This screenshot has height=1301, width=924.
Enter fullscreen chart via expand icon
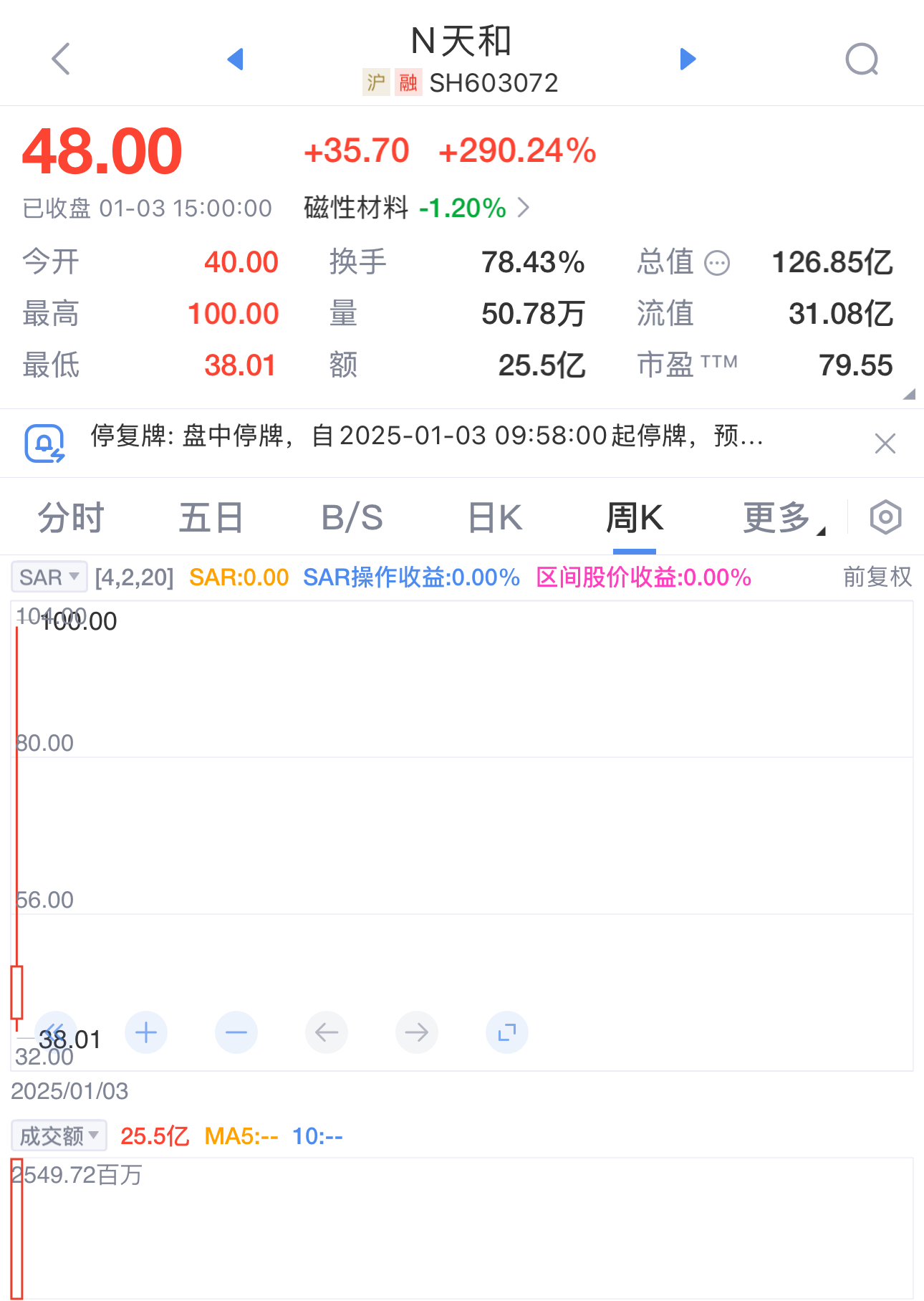pyautogui.click(x=507, y=1032)
